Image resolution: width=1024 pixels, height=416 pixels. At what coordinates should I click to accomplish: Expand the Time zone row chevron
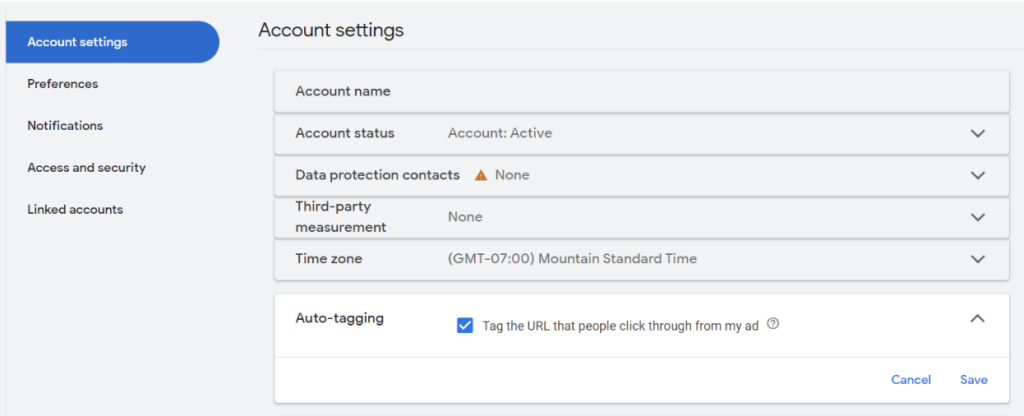point(978,259)
